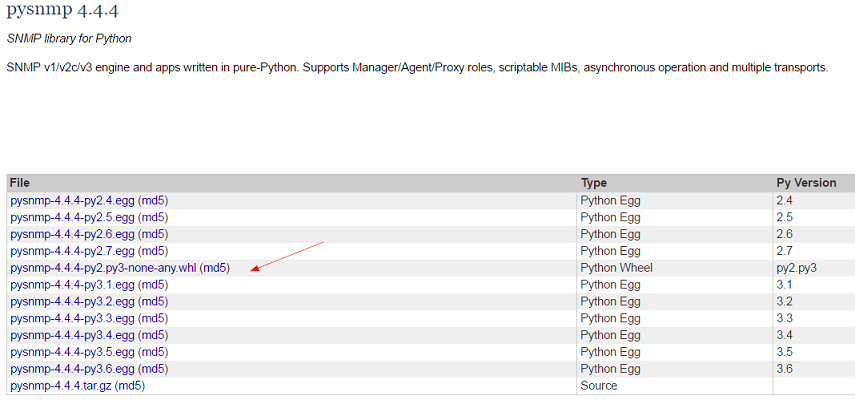Open pysnmp-4.4.4-py2.5.egg download link
The width and height of the screenshot is (855, 400).
[x=73, y=217]
